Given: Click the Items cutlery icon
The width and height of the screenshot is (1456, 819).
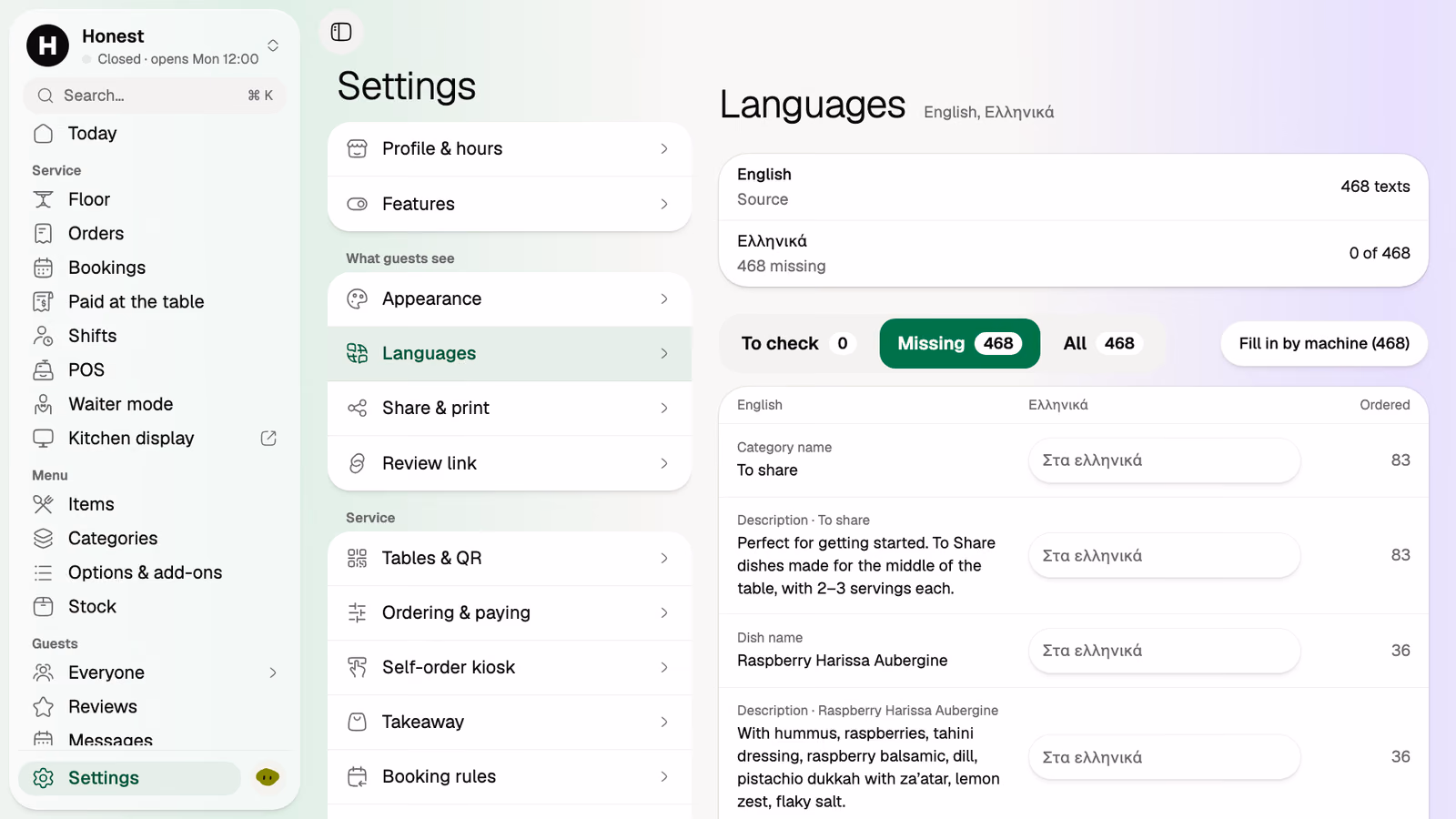Looking at the screenshot, I should [43, 504].
